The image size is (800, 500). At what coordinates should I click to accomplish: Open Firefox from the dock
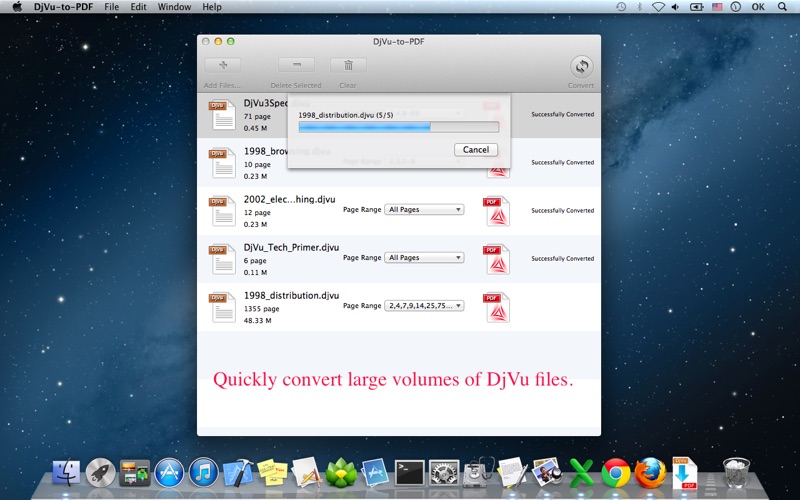pos(650,472)
